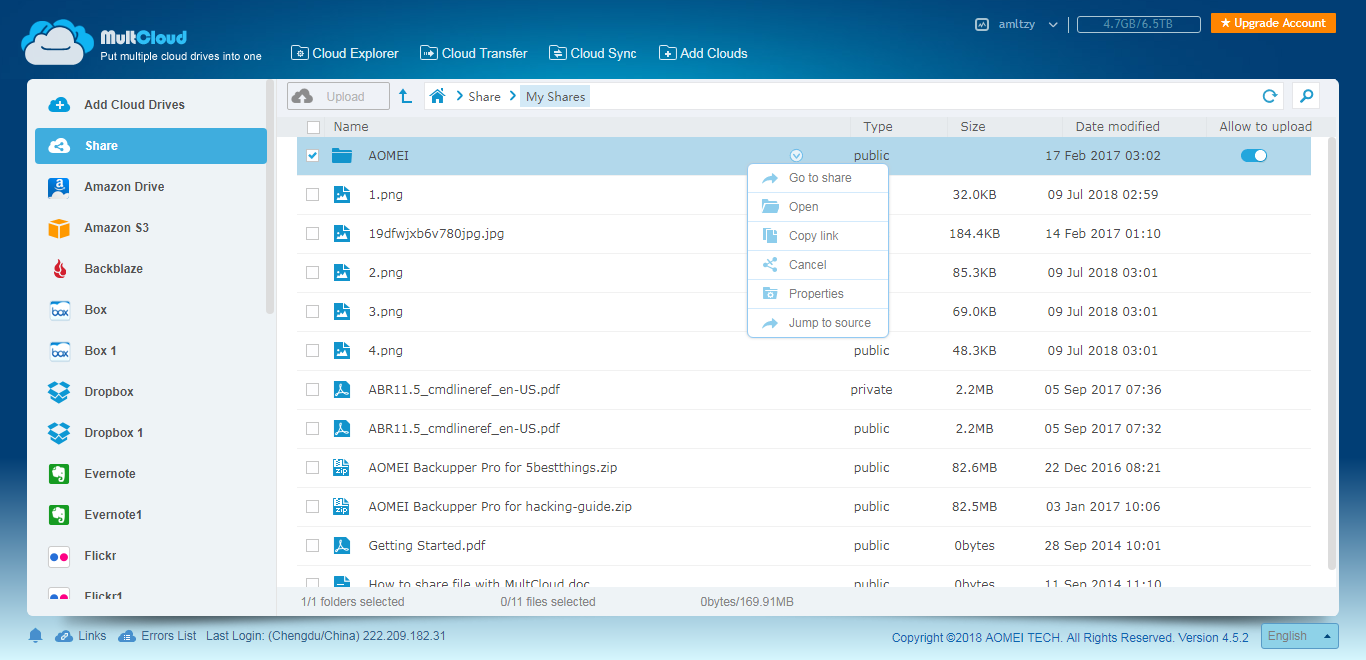Image resolution: width=1366 pixels, height=660 pixels.
Task: Click the AOMEI row dropdown arrow
Action: pos(796,156)
